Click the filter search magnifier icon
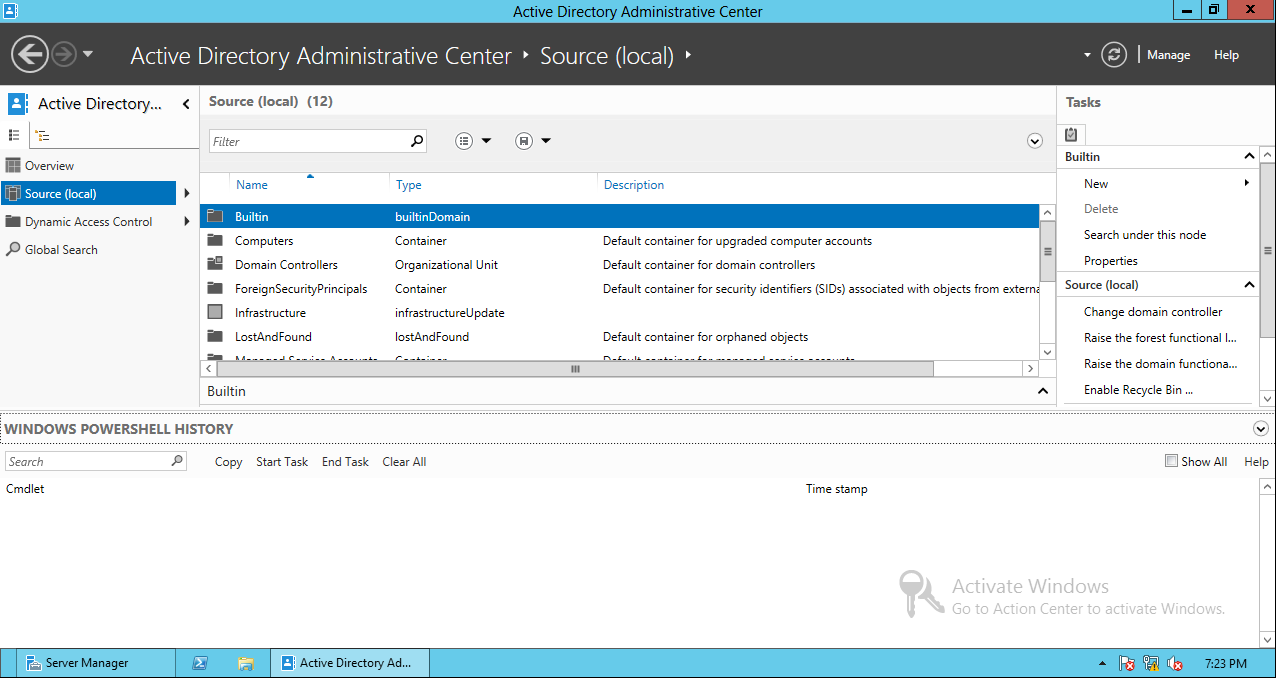1276x678 pixels. coord(417,140)
